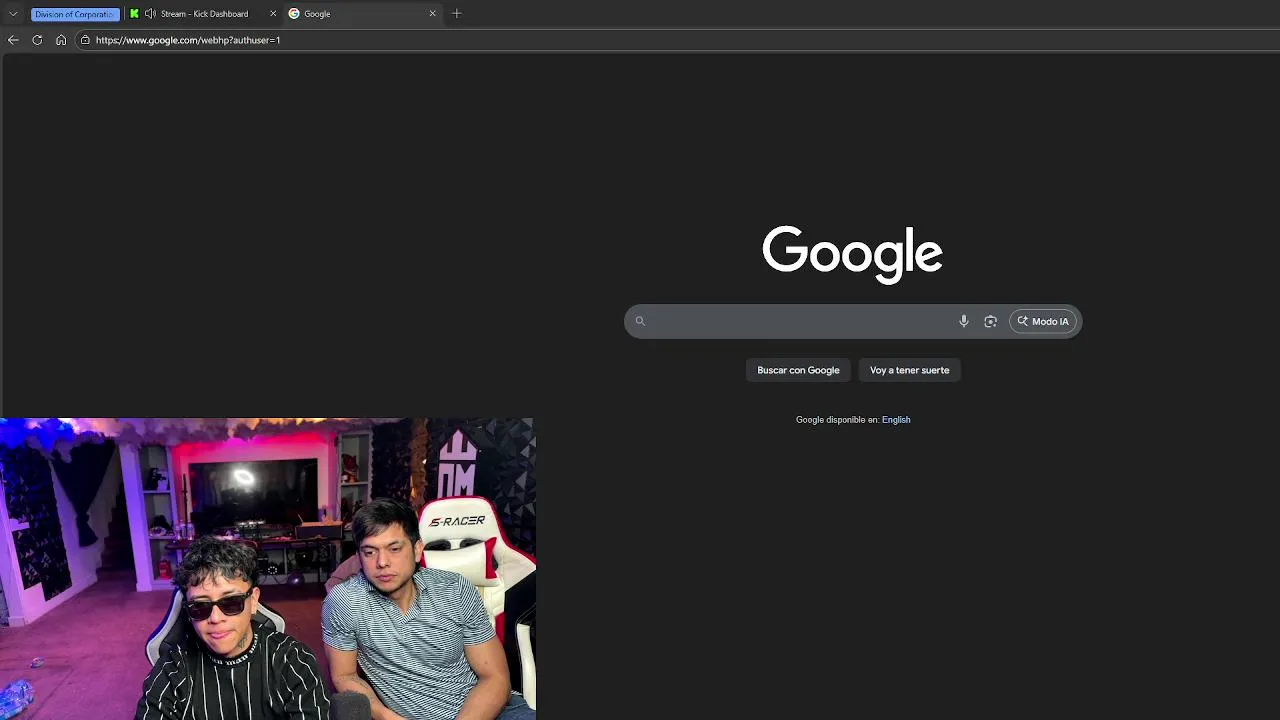Switch to the Division of Corporations tab
This screenshot has width=1280, height=720.
point(75,14)
